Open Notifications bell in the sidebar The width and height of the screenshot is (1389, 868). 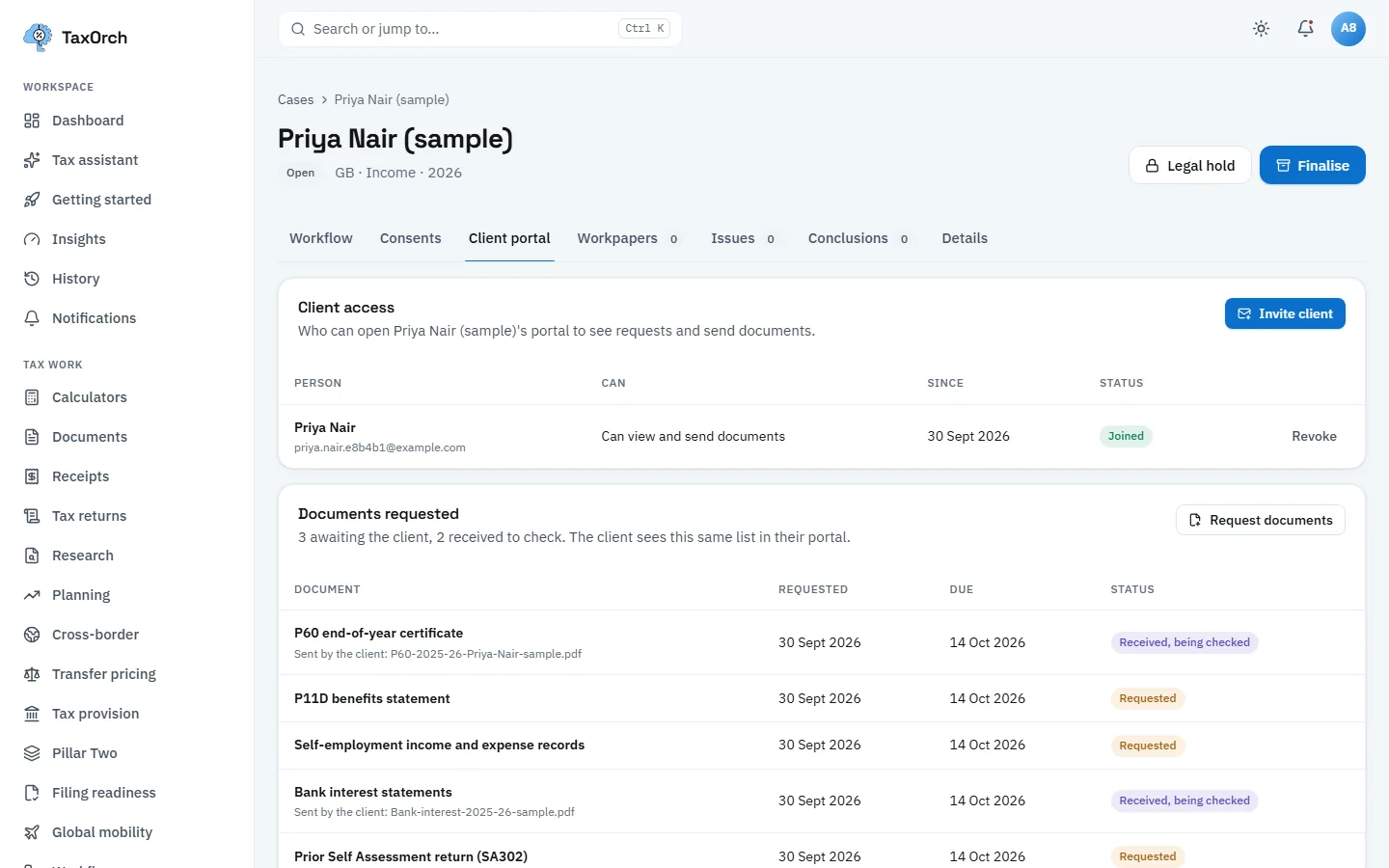tap(32, 318)
